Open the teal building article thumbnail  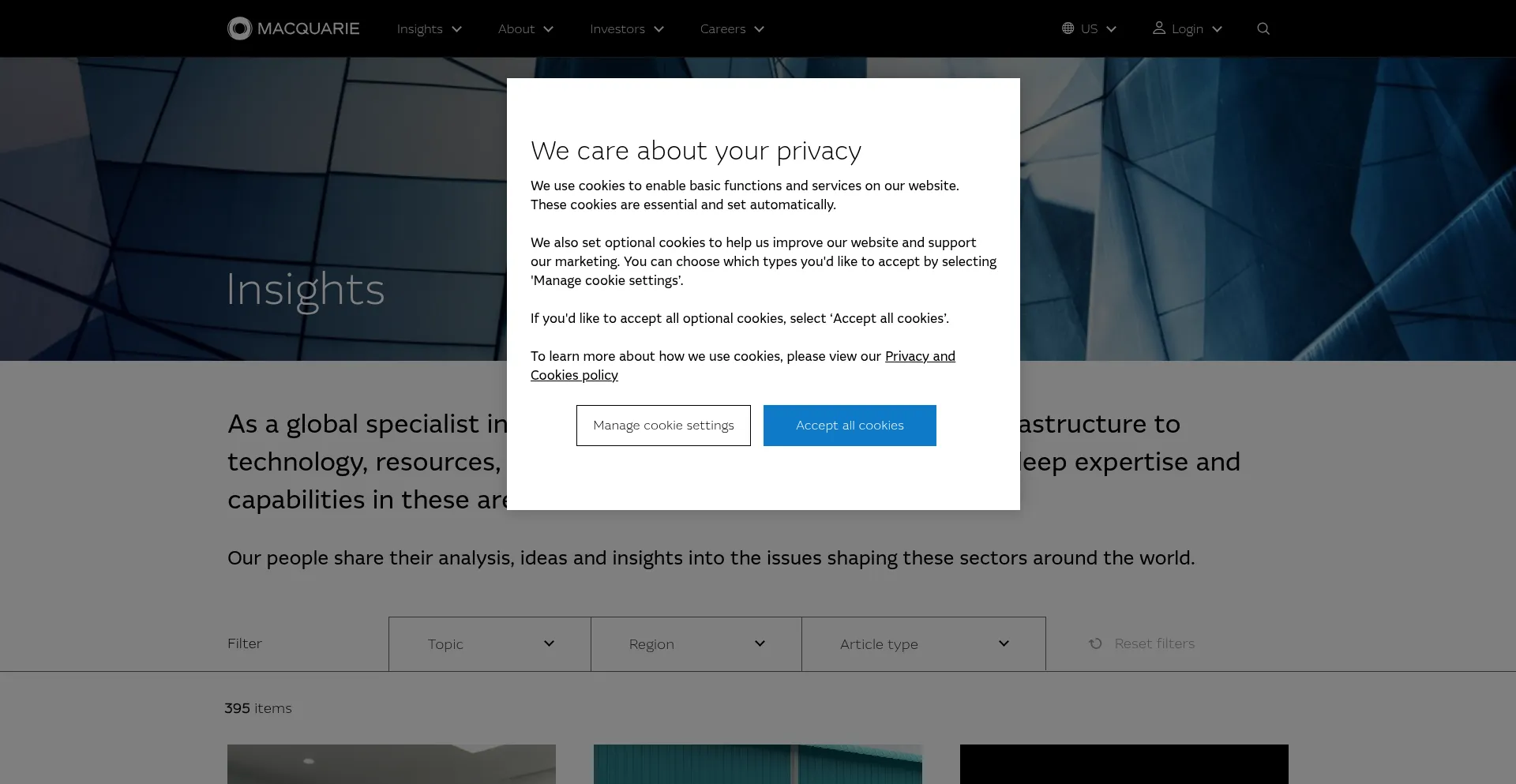click(758, 763)
